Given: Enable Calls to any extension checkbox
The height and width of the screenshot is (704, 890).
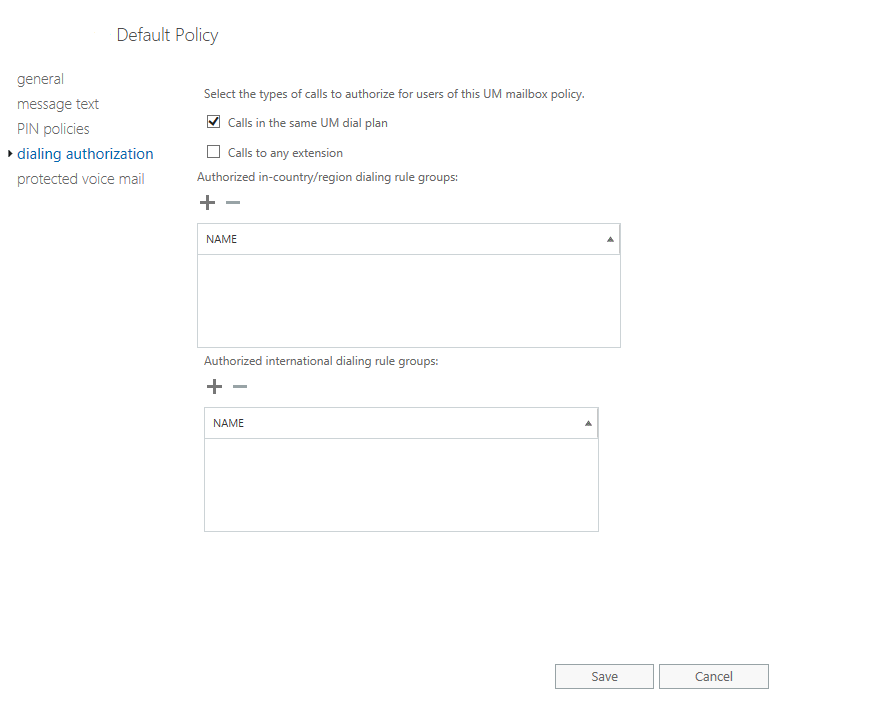Looking at the screenshot, I should pos(213,153).
